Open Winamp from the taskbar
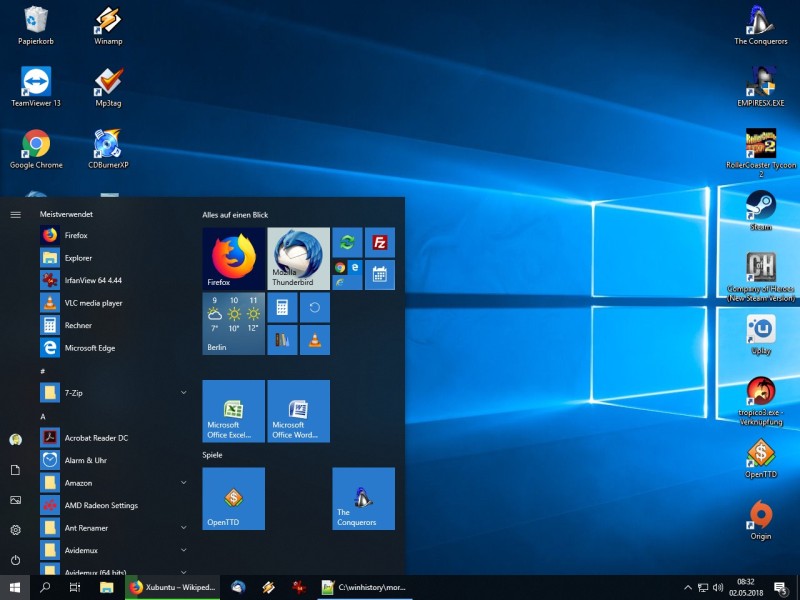Screen dimensions: 800x600 [x=268, y=587]
